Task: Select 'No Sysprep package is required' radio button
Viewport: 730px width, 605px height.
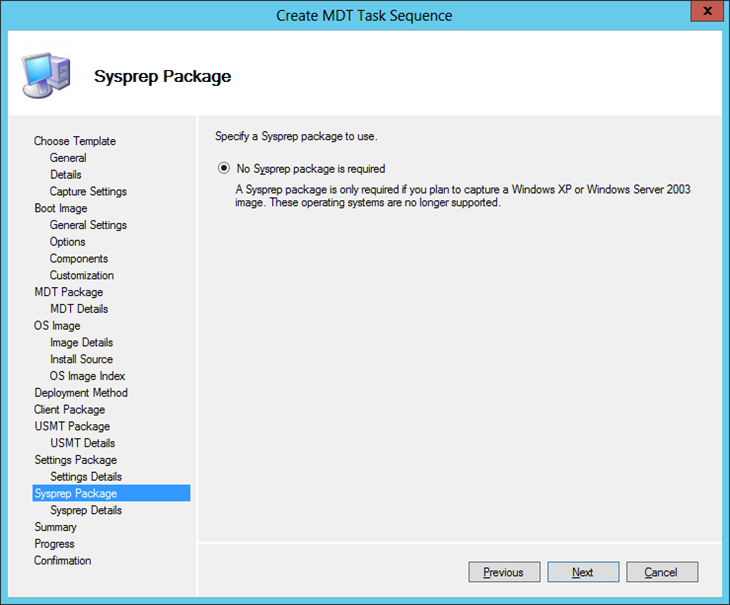Action: point(223,169)
